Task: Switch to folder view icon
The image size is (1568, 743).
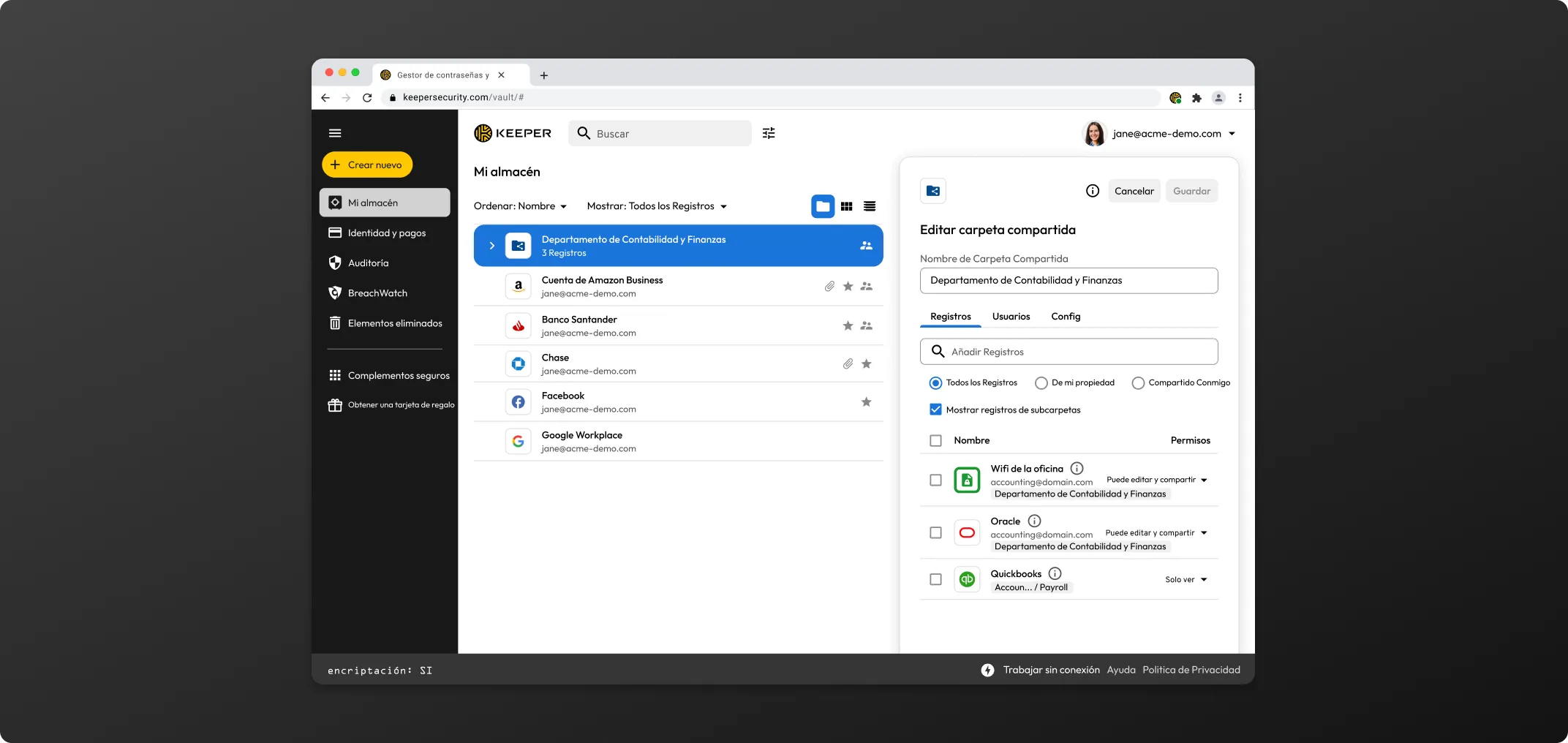Action: tap(823, 206)
